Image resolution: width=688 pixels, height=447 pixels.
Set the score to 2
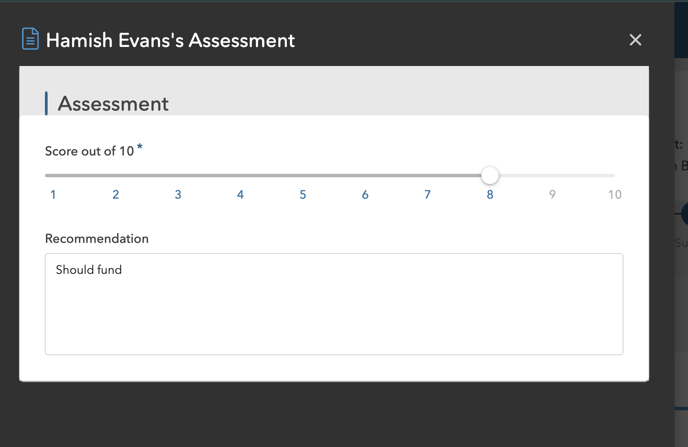[115, 194]
